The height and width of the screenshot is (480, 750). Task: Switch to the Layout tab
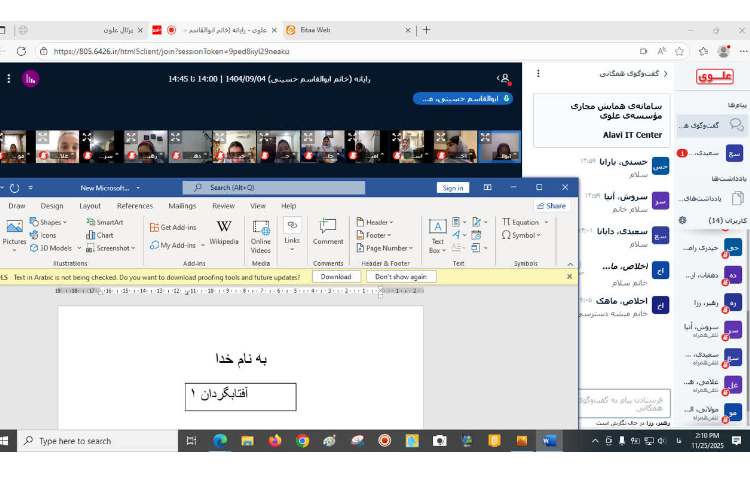pyautogui.click(x=90, y=206)
